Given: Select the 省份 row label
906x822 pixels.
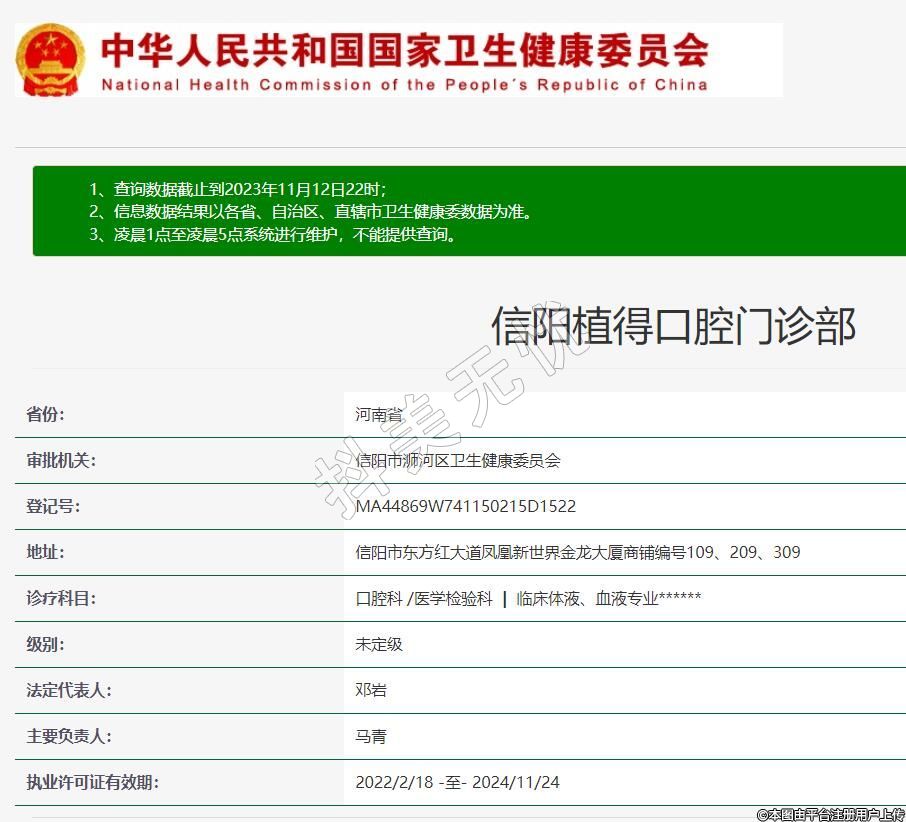Looking at the screenshot, I should [45, 414].
